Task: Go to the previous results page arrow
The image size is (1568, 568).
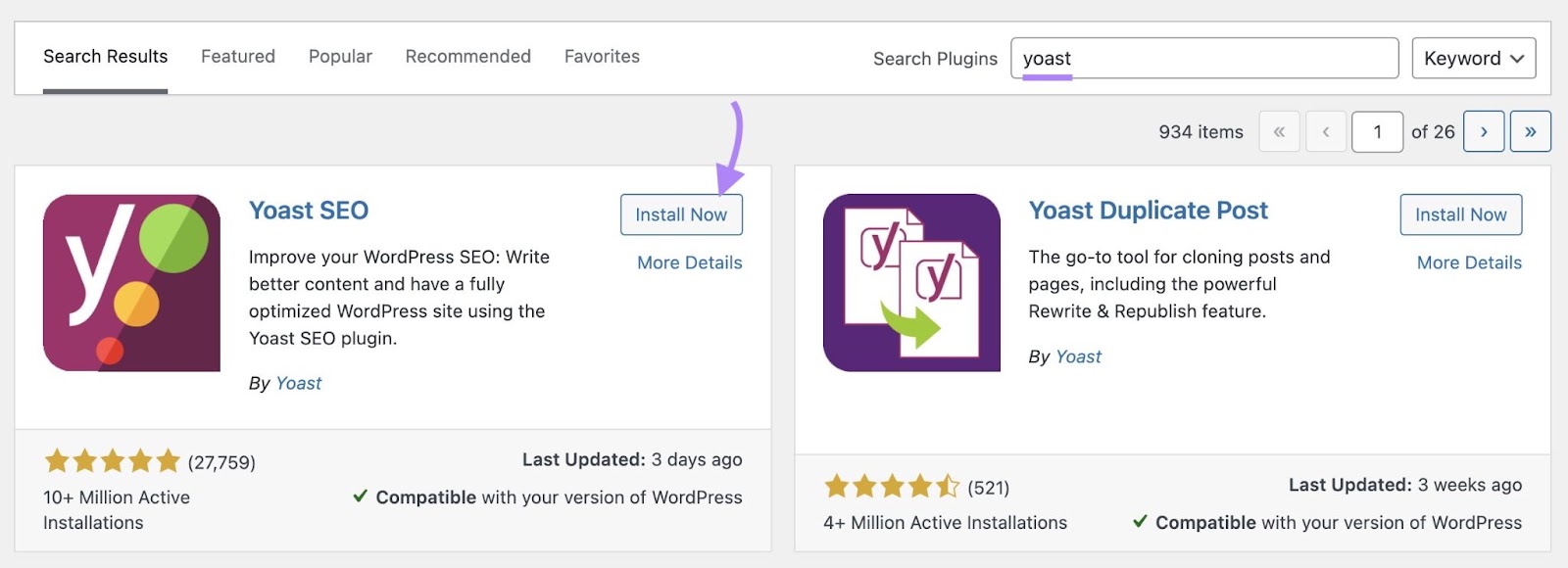Action: [x=1327, y=131]
